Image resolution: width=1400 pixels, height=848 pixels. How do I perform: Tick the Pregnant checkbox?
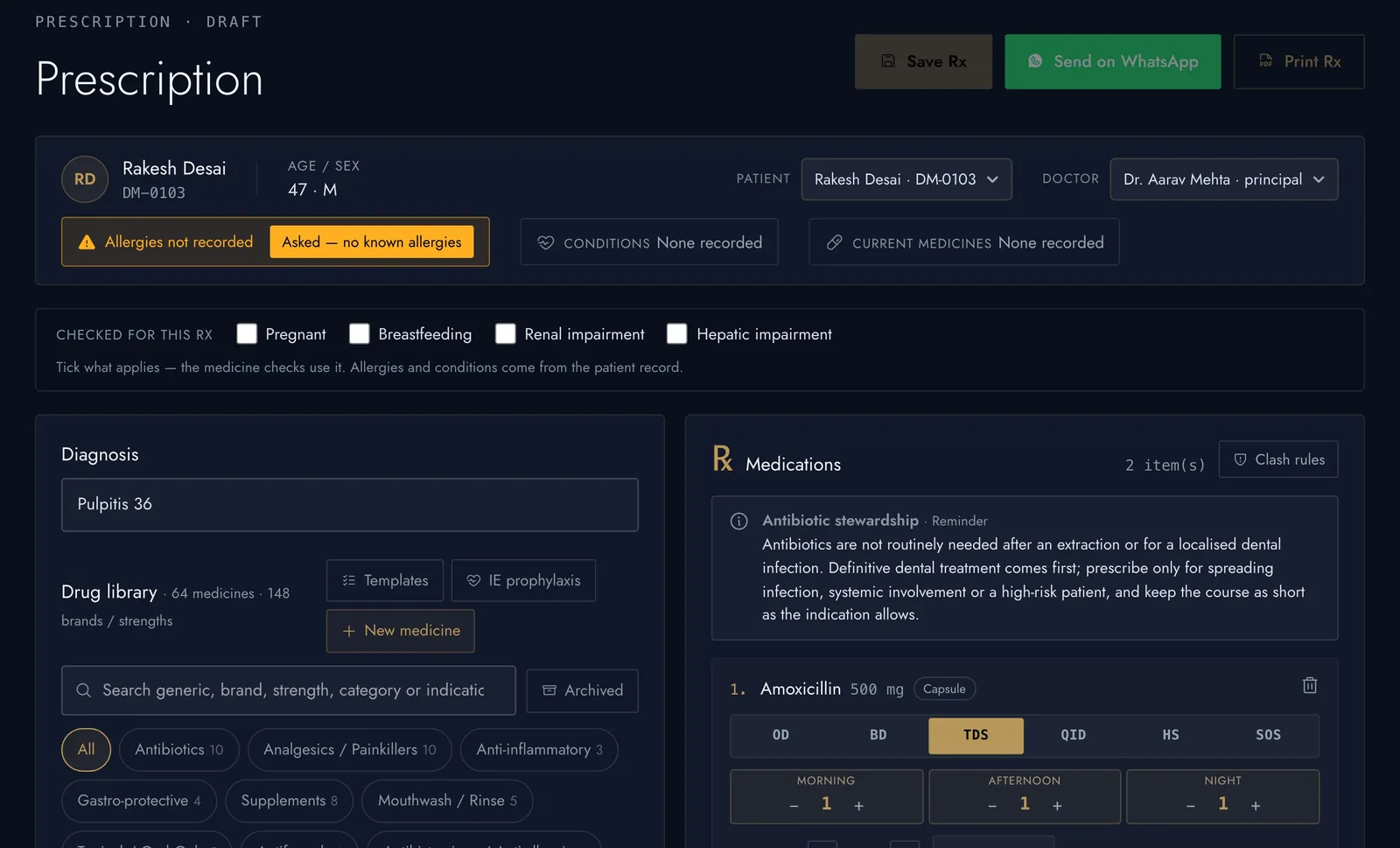tap(247, 333)
